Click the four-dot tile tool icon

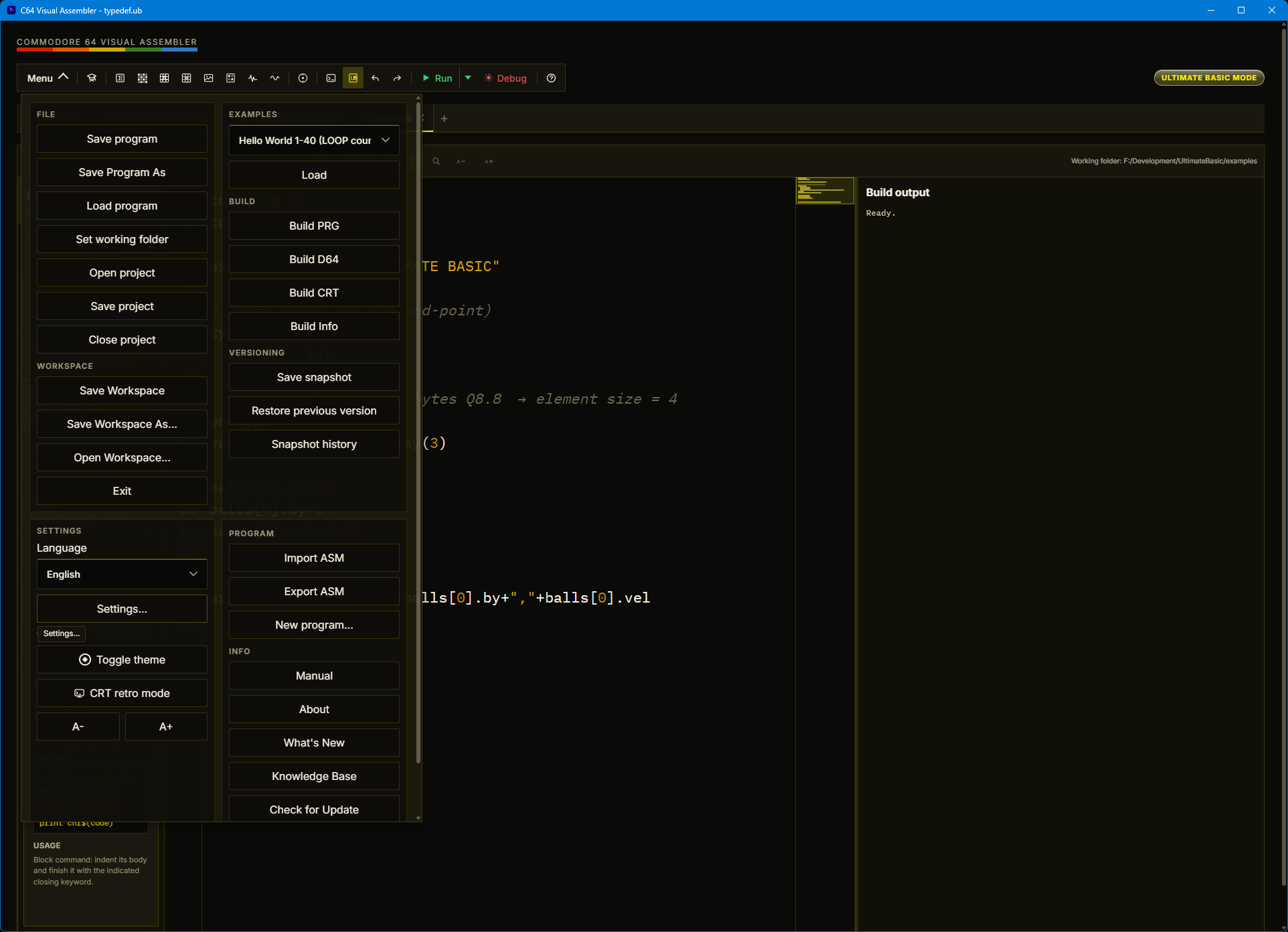click(x=231, y=78)
